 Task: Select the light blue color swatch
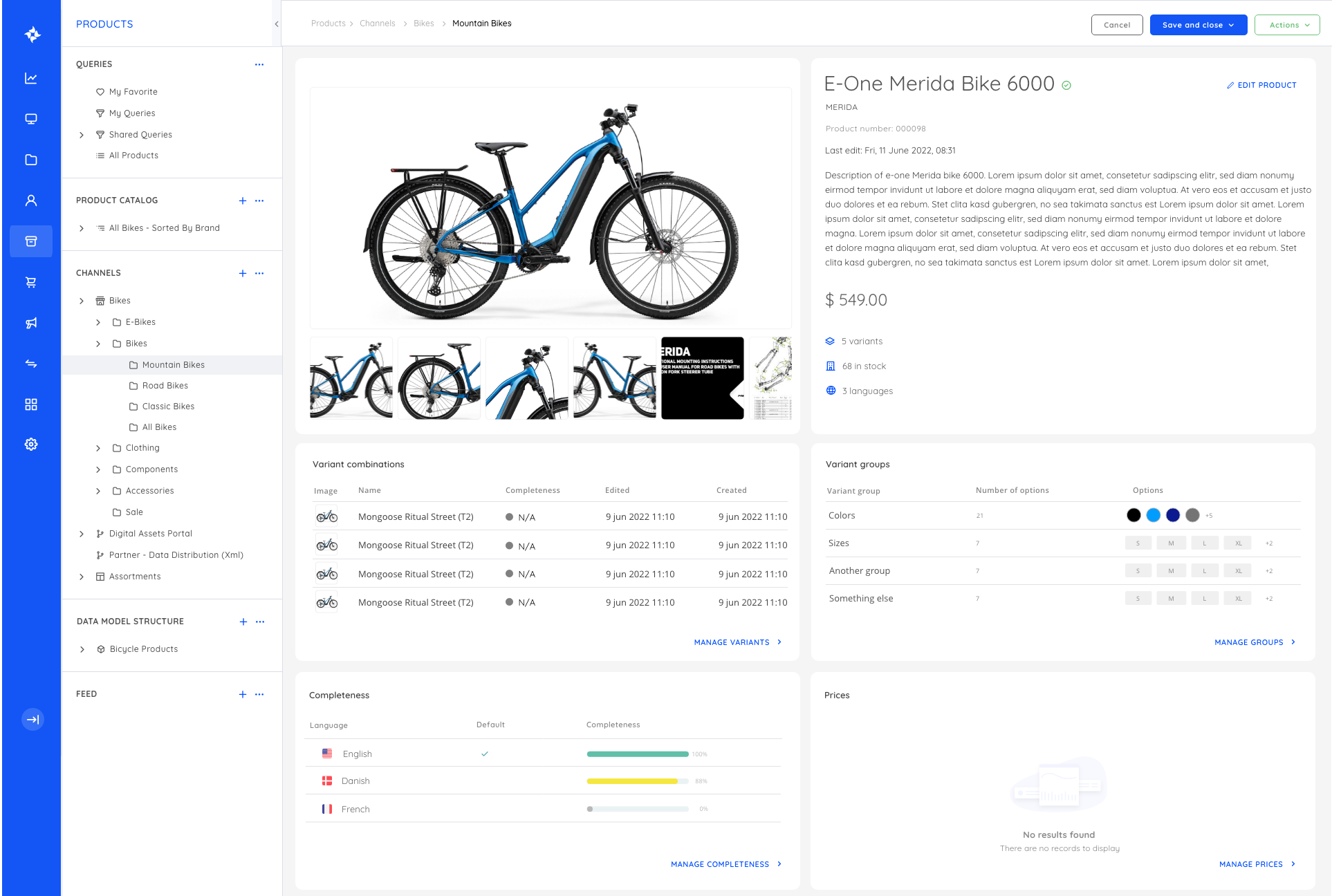point(1153,515)
